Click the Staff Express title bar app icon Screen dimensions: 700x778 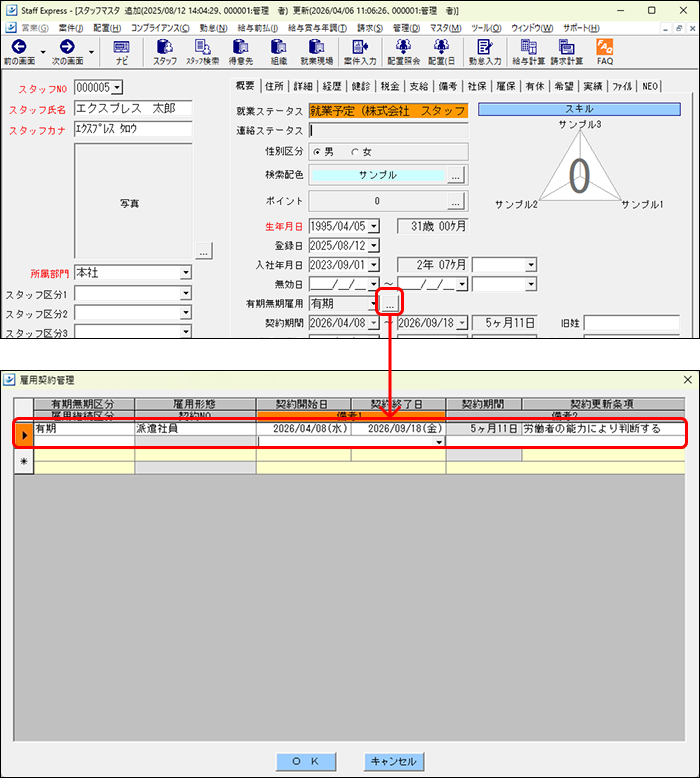coord(11,10)
